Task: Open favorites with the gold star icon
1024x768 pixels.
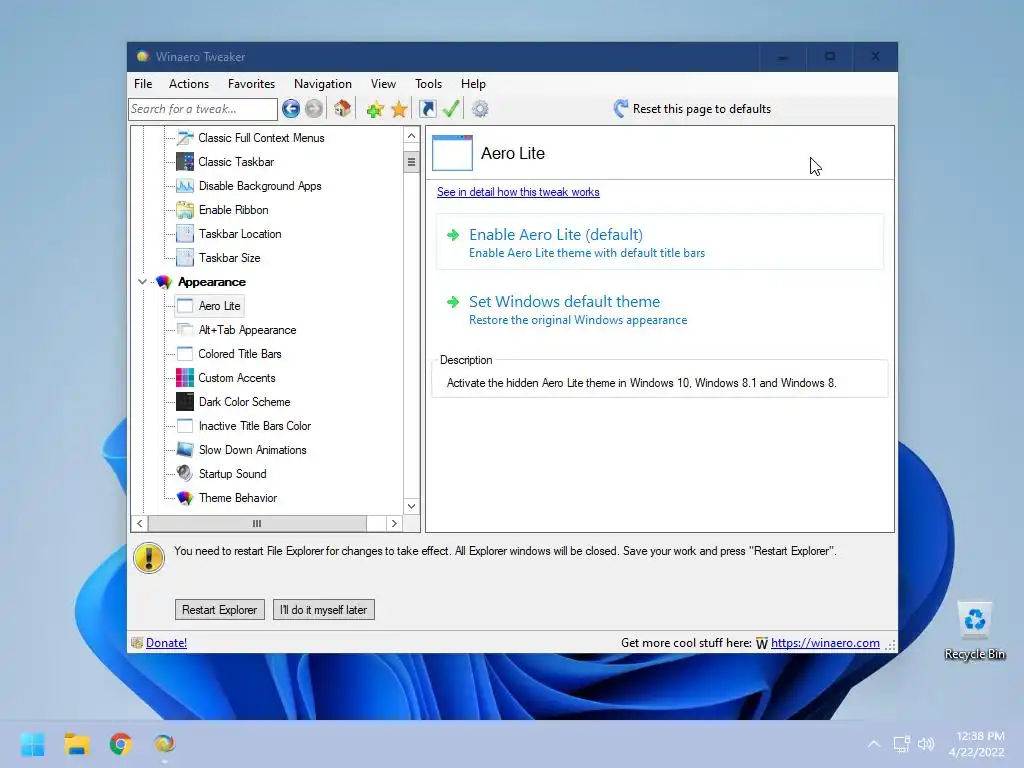Action: pyautogui.click(x=399, y=109)
